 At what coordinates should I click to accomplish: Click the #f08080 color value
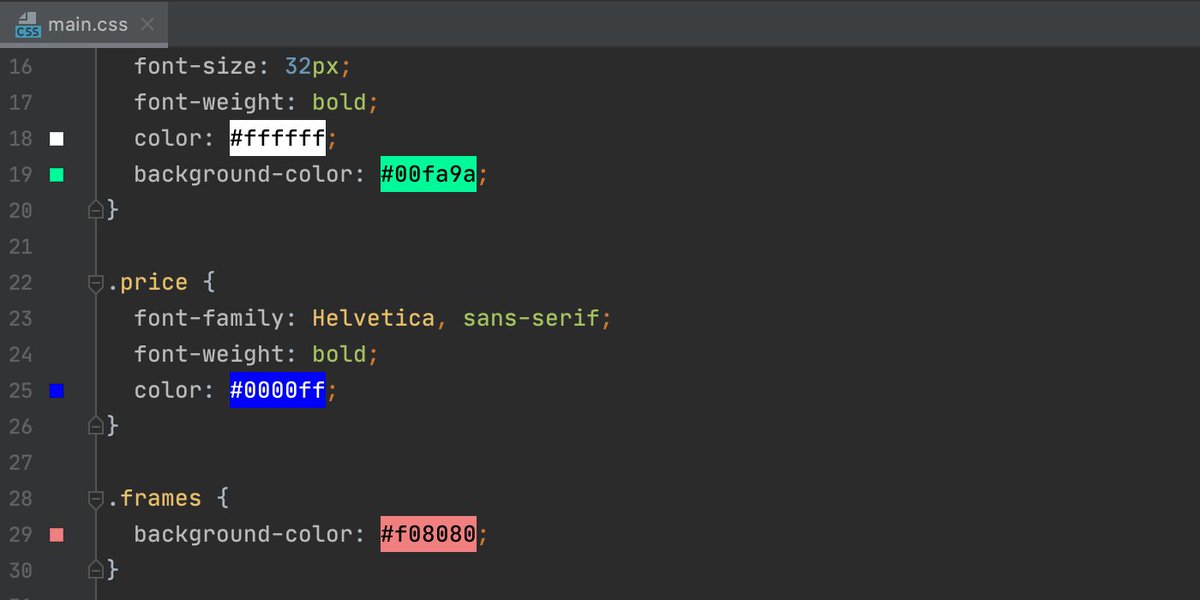pyautogui.click(x=428, y=534)
